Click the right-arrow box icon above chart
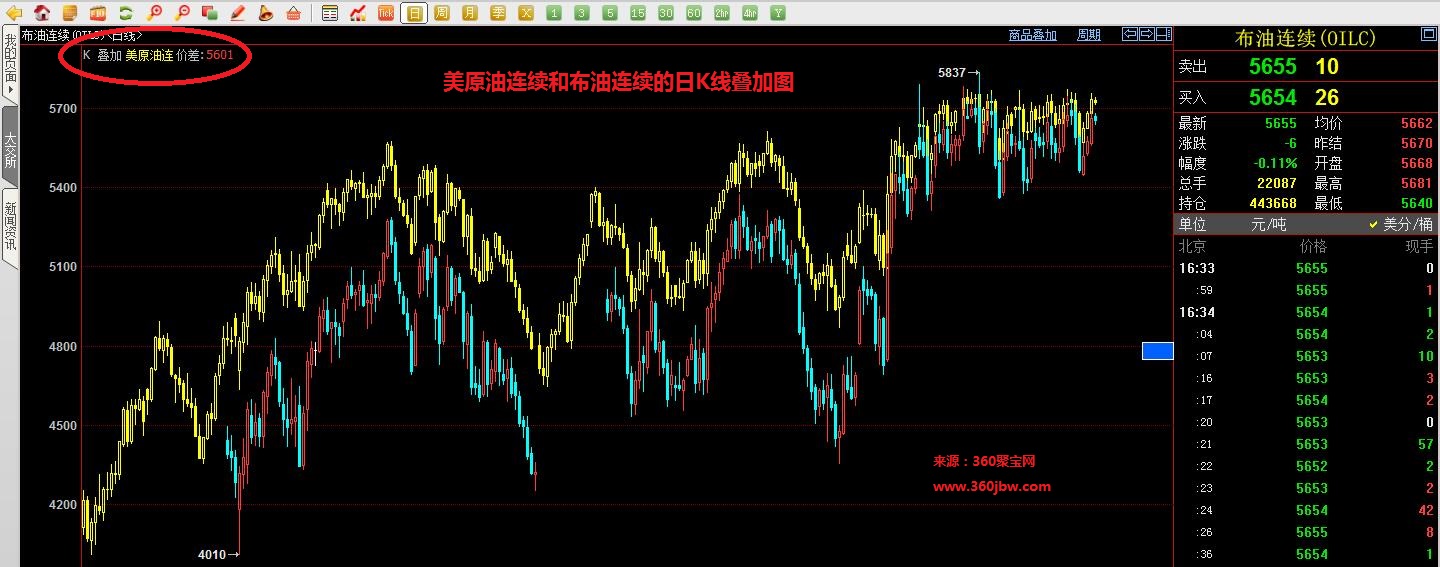Image resolution: width=1440 pixels, height=567 pixels. click(x=1147, y=35)
